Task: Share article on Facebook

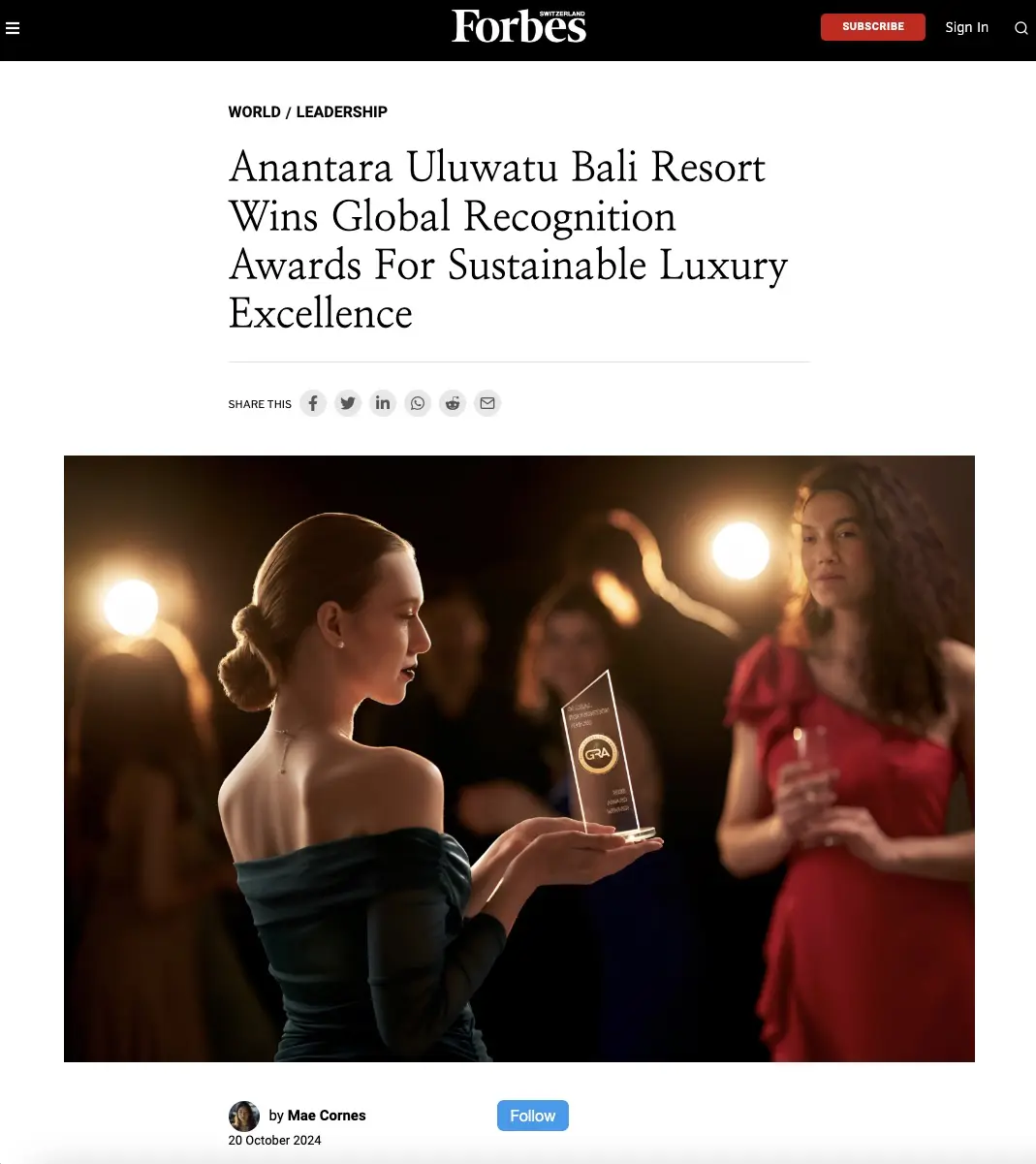Action: point(313,403)
